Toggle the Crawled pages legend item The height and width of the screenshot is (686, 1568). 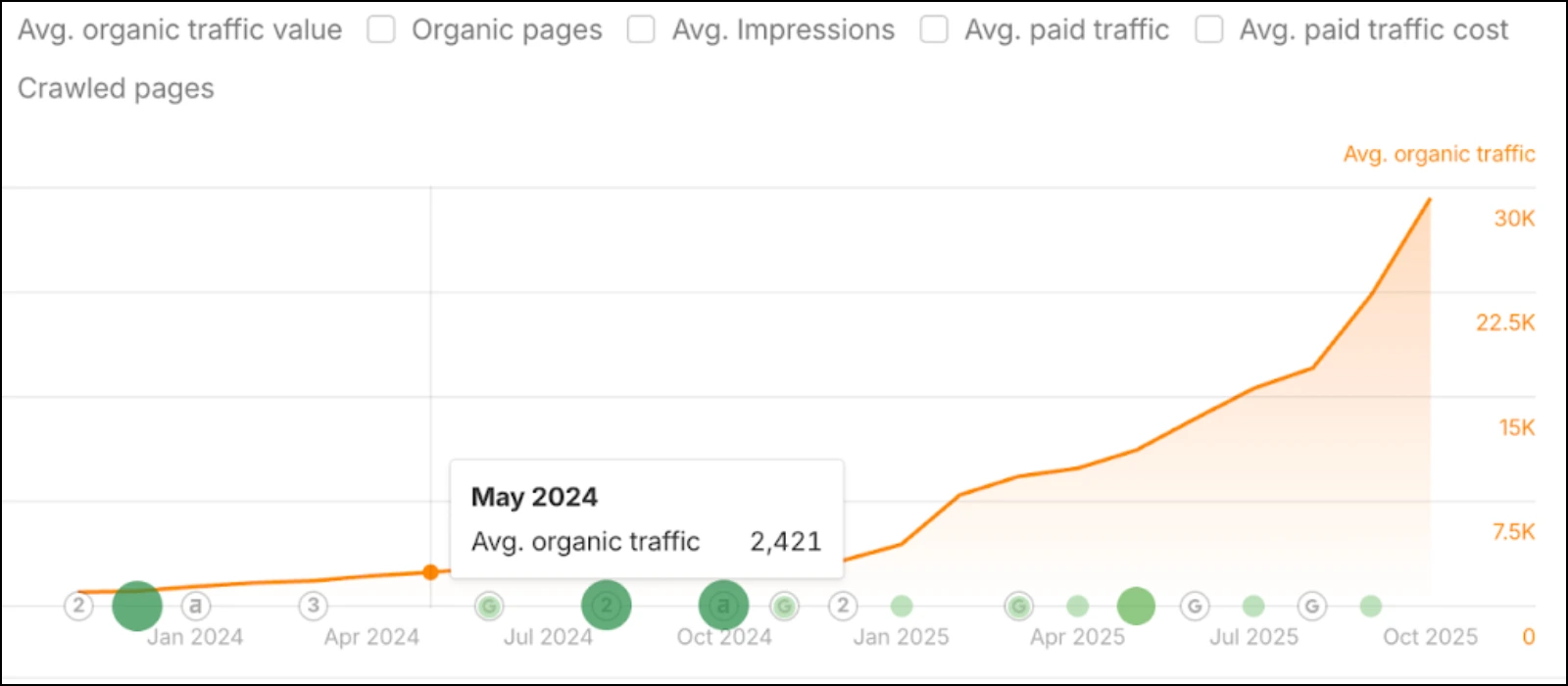pyautogui.click(x=116, y=88)
